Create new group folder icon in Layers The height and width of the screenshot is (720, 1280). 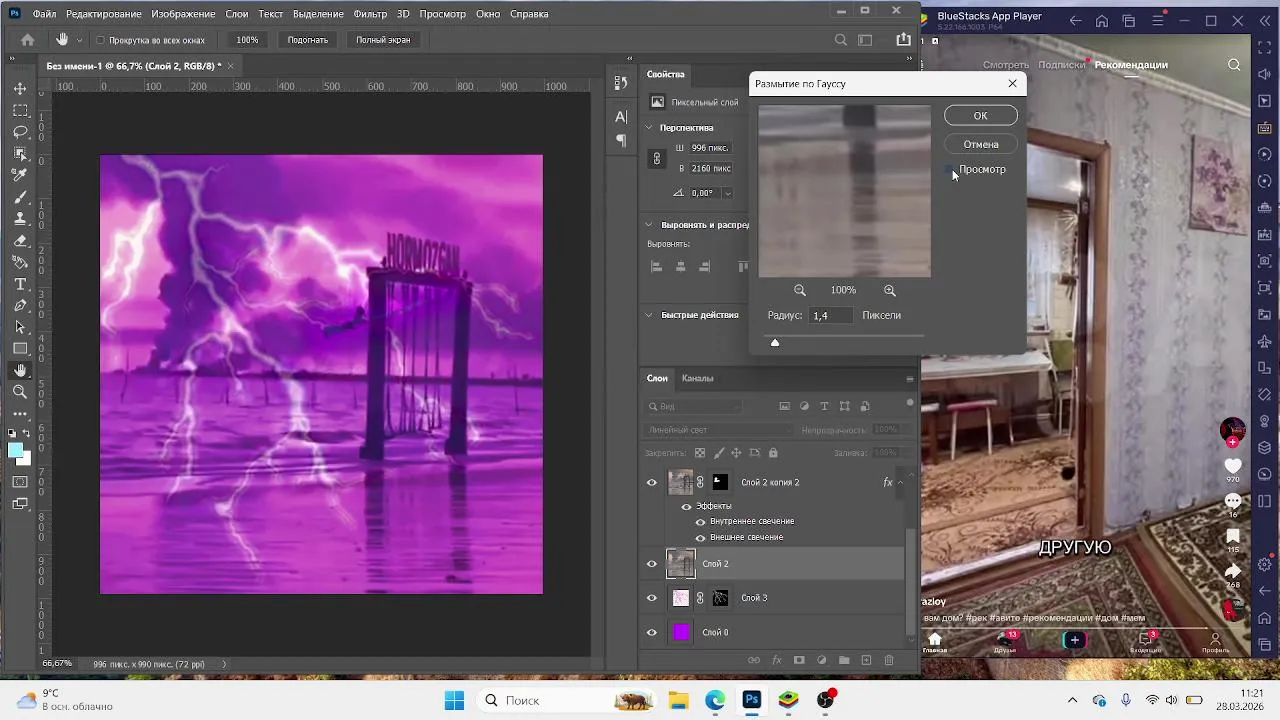[x=844, y=660]
